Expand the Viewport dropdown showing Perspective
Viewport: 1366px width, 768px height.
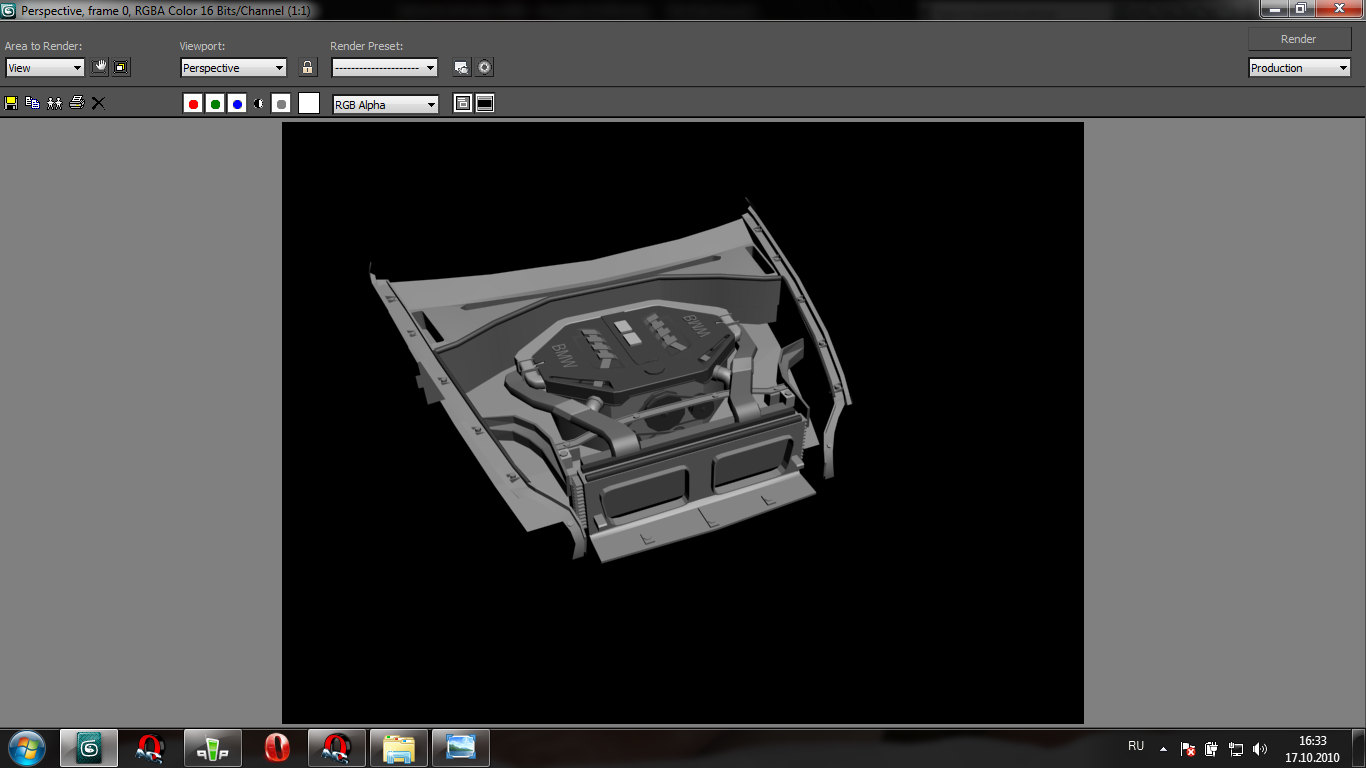pos(234,68)
